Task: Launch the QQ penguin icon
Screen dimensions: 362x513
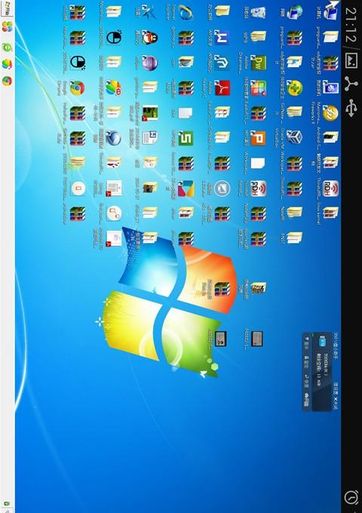Action: (x=150, y=37)
